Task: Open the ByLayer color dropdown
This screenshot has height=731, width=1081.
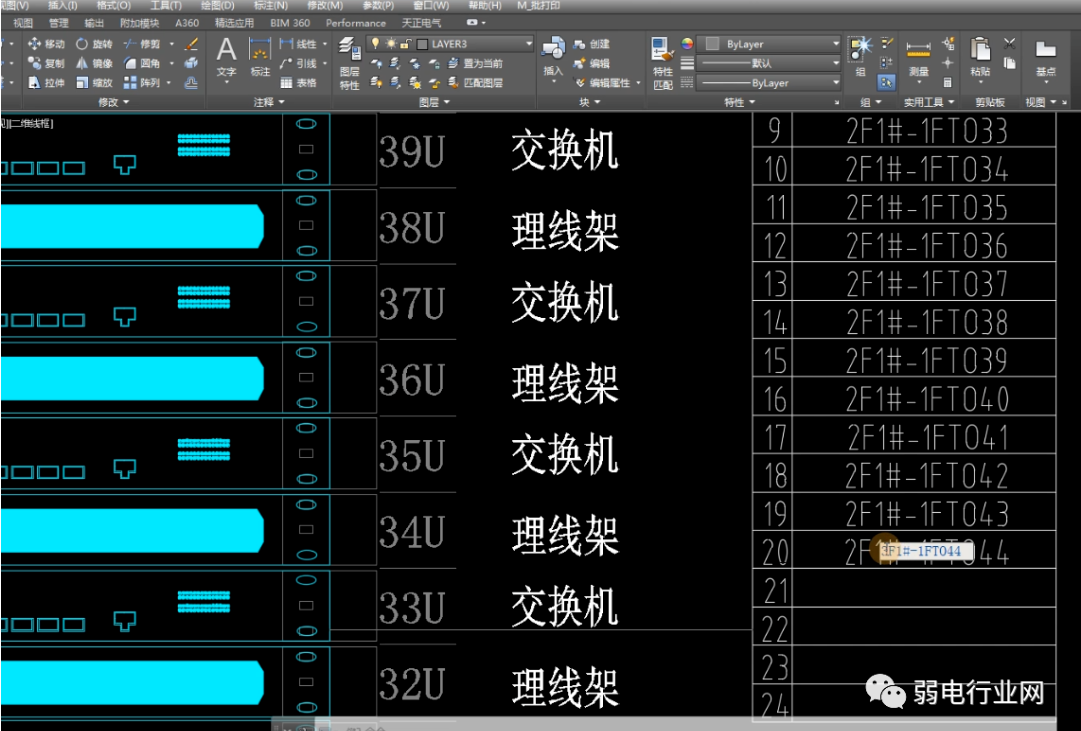Action: point(836,44)
